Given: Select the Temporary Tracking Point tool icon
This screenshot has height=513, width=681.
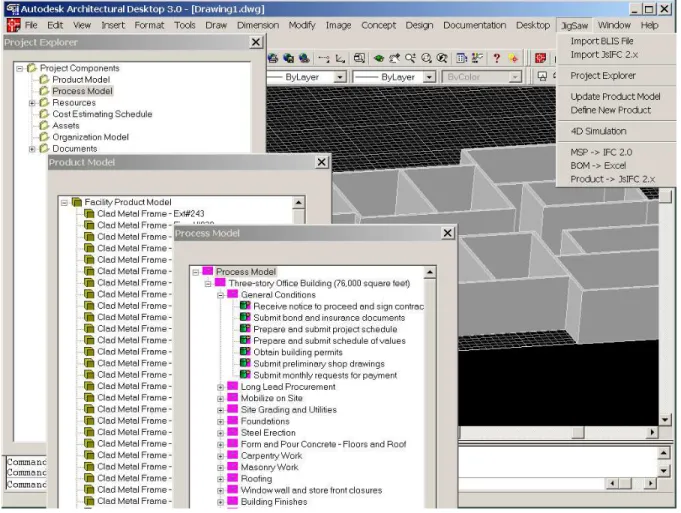Looking at the screenshot, I should 324,58.
